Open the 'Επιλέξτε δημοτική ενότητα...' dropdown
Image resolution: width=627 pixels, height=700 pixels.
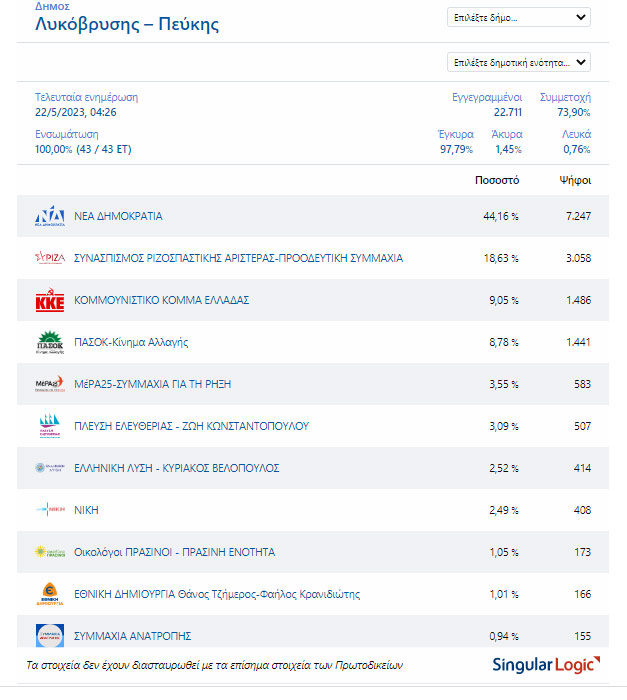coord(518,62)
